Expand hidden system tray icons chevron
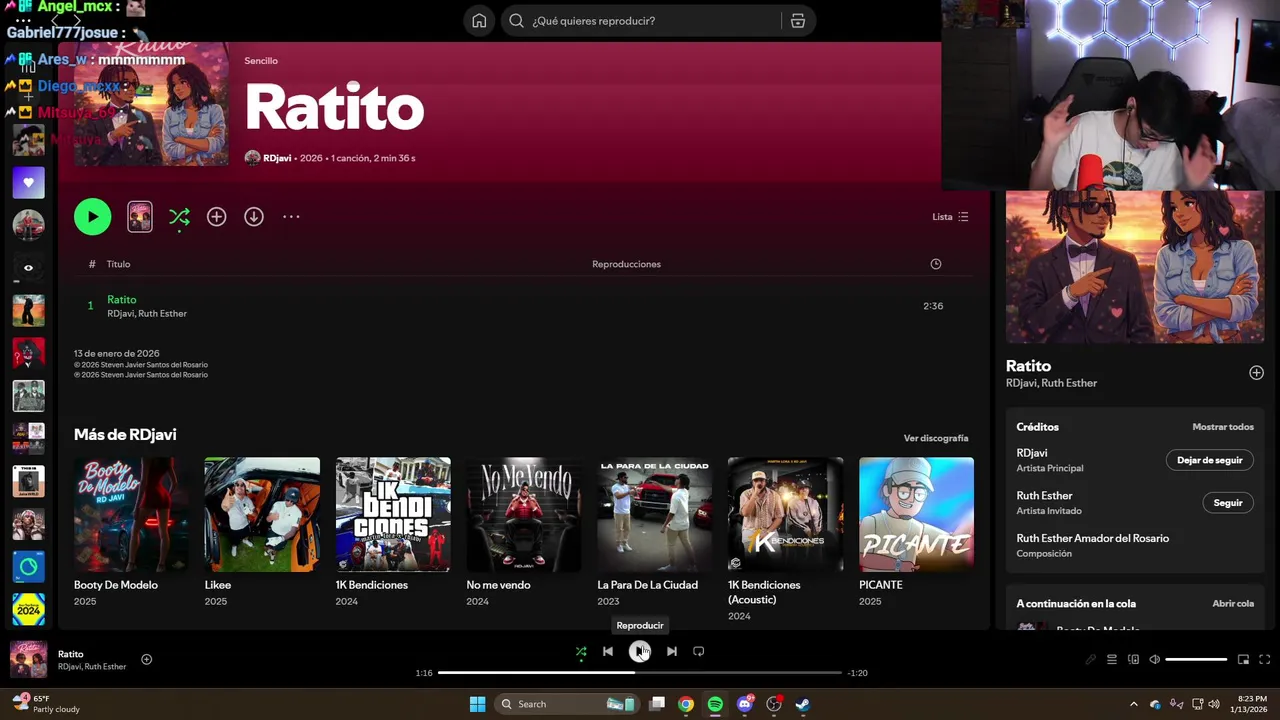 [x=1133, y=704]
